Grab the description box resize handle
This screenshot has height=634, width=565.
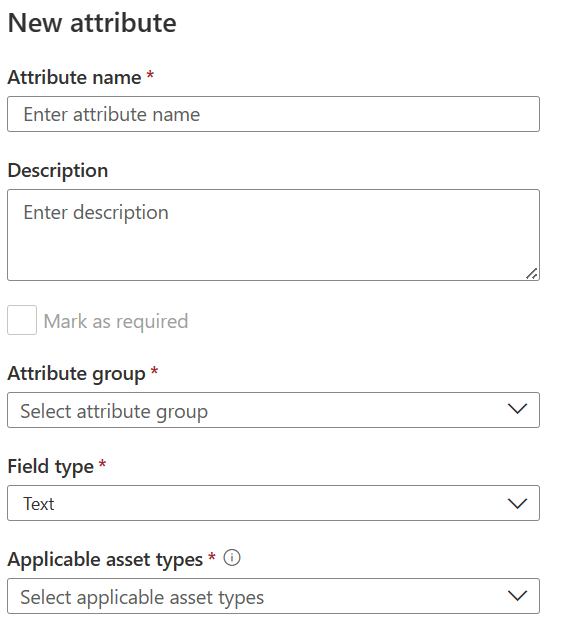(x=532, y=274)
